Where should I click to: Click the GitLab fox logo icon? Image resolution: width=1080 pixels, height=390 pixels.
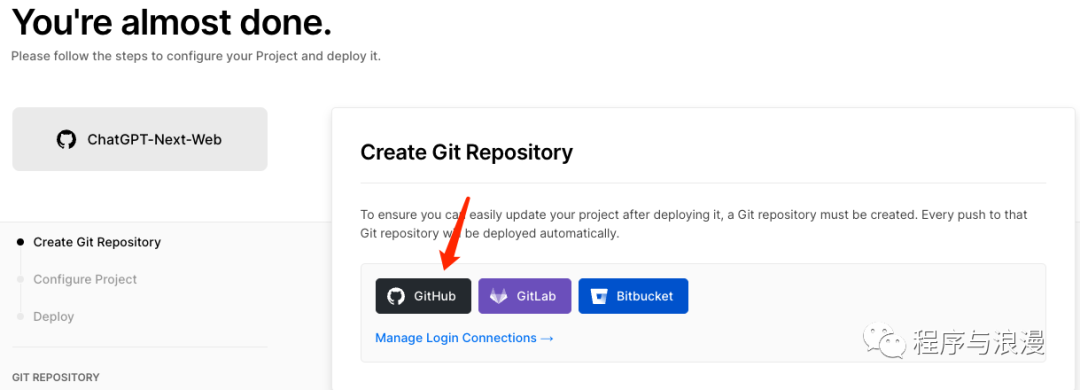tap(499, 296)
